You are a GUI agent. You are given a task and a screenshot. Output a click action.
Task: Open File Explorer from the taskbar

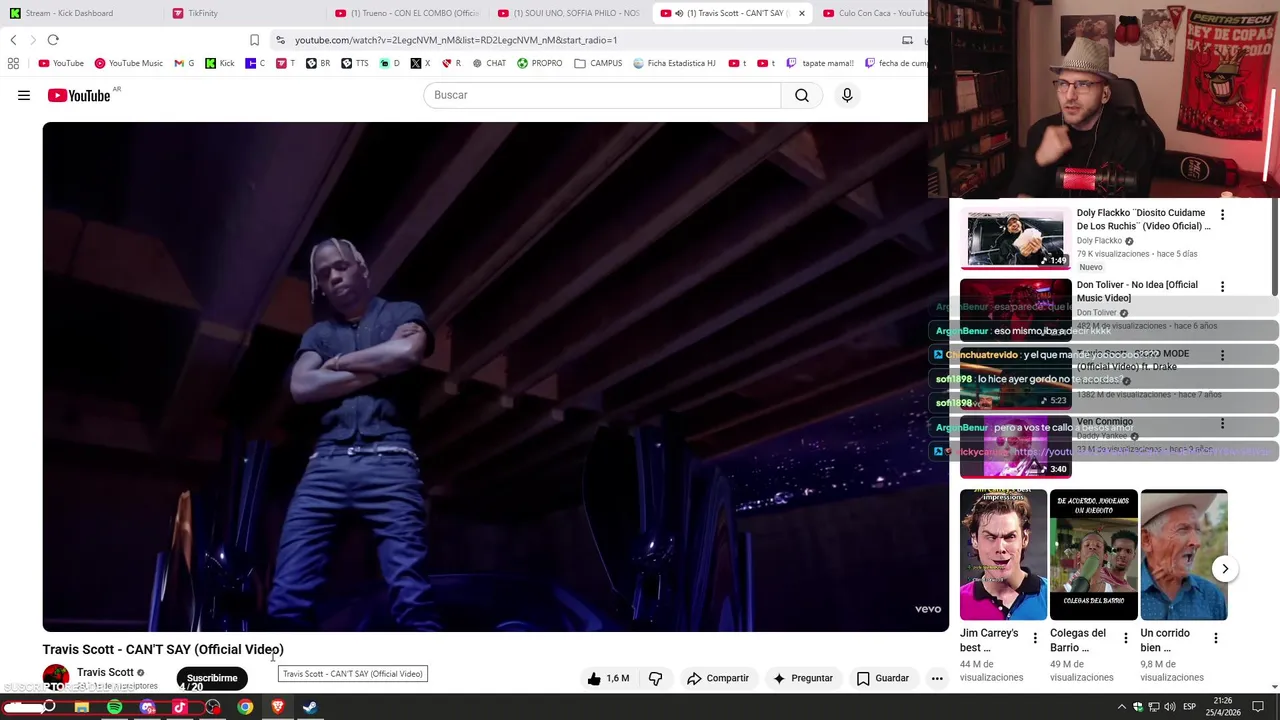point(82,707)
